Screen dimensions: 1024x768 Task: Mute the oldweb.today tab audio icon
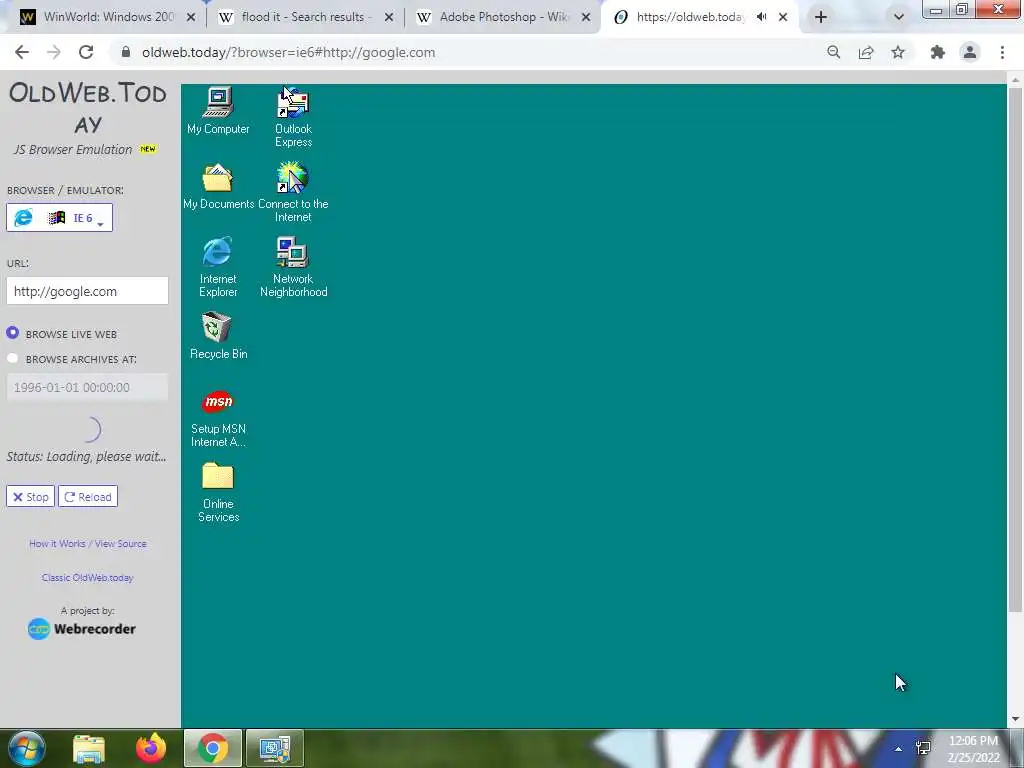click(x=761, y=17)
